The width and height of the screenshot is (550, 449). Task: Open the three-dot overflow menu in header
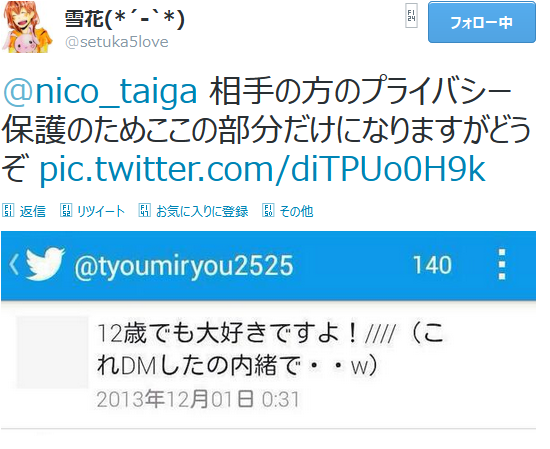[502, 264]
